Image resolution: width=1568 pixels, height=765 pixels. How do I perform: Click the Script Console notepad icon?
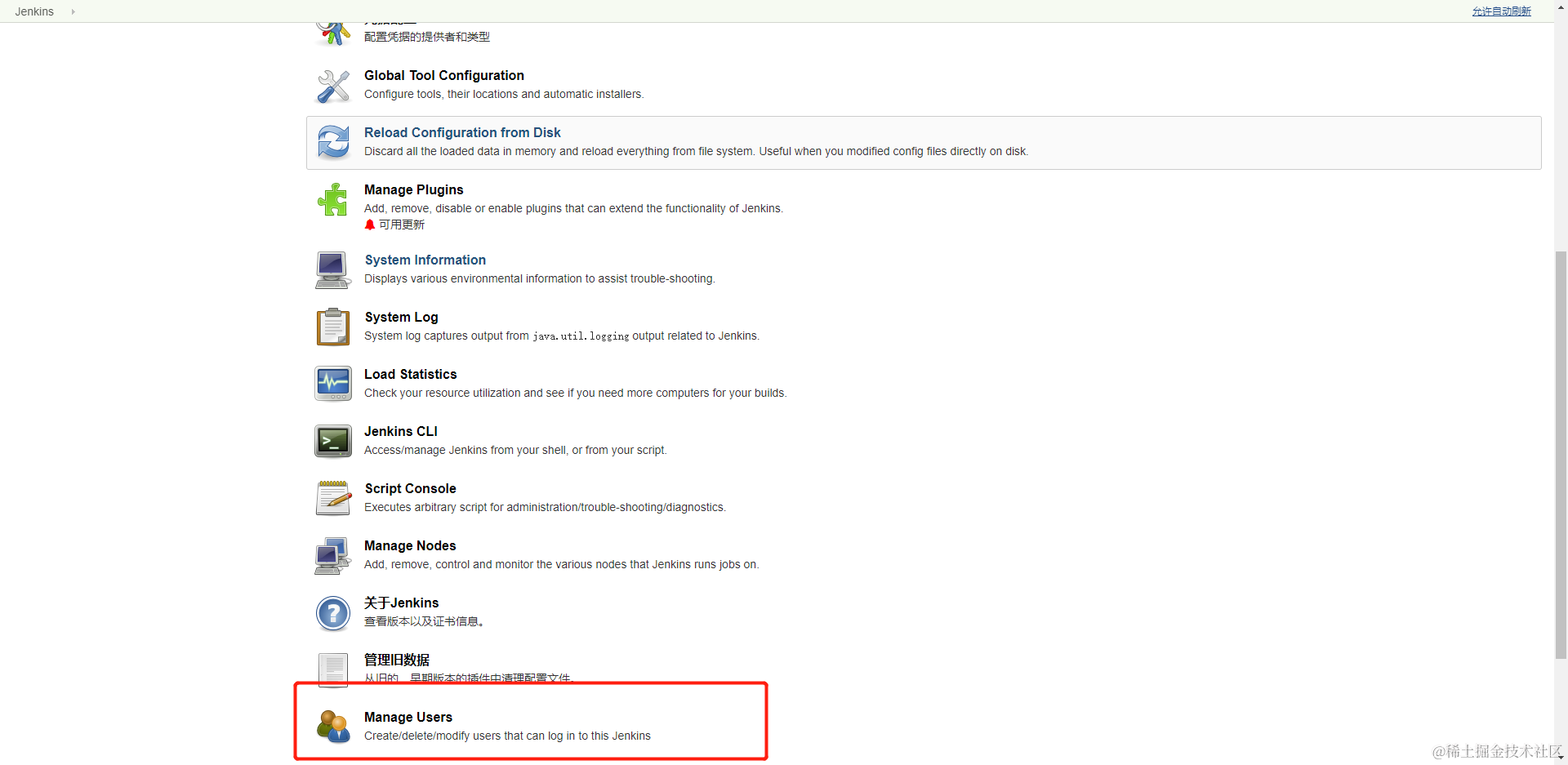point(333,499)
